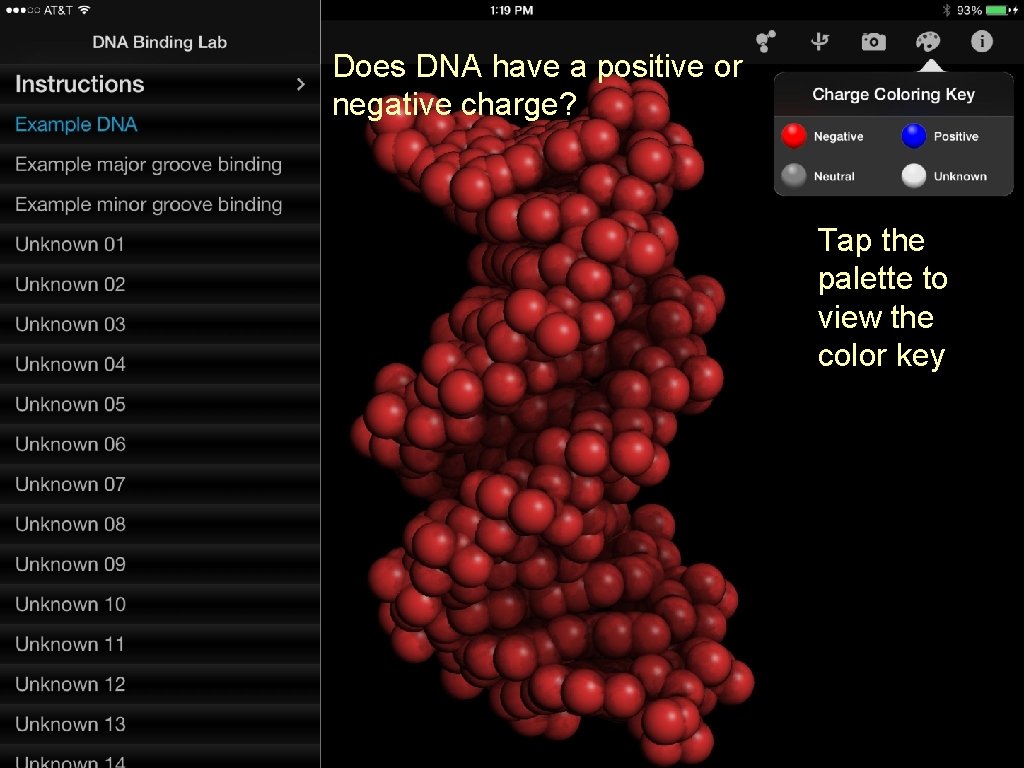Tap the DNA Binding Lab header
Image resolution: width=1024 pixels, height=768 pixels.
(159, 42)
